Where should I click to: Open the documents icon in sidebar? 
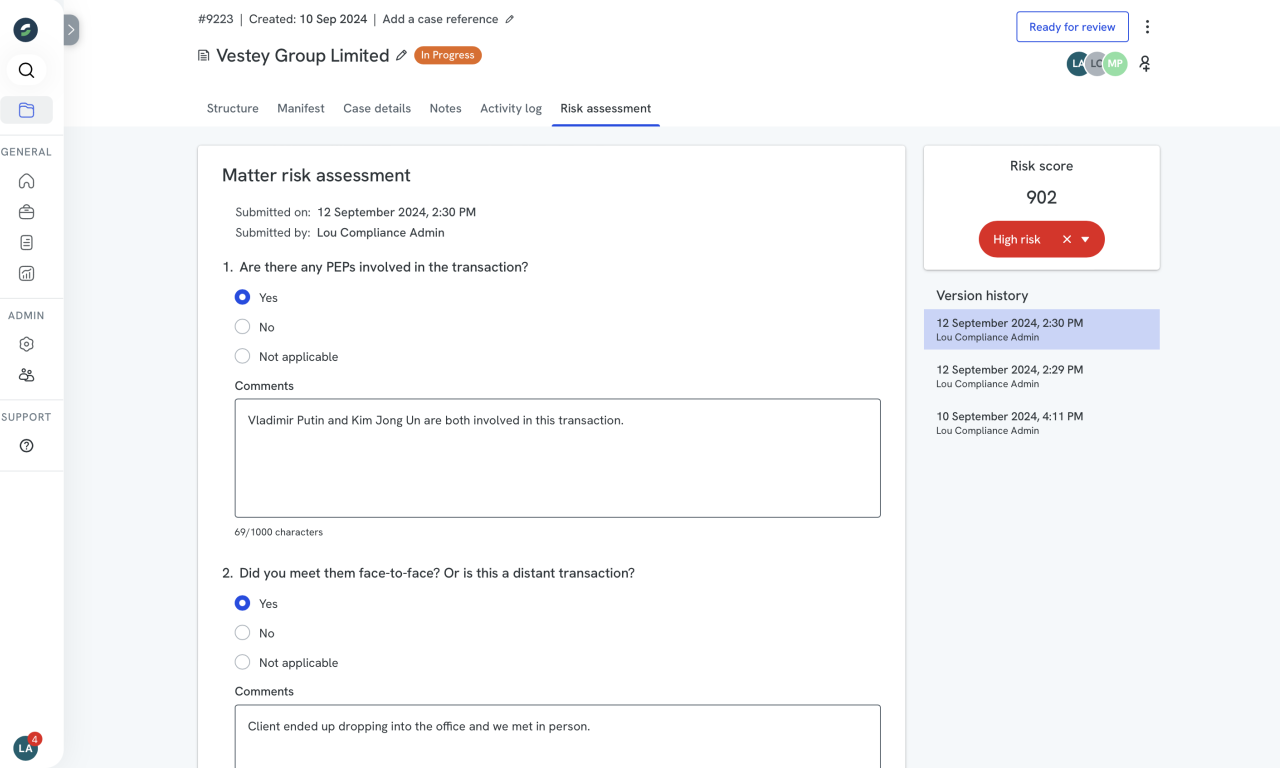[26, 242]
